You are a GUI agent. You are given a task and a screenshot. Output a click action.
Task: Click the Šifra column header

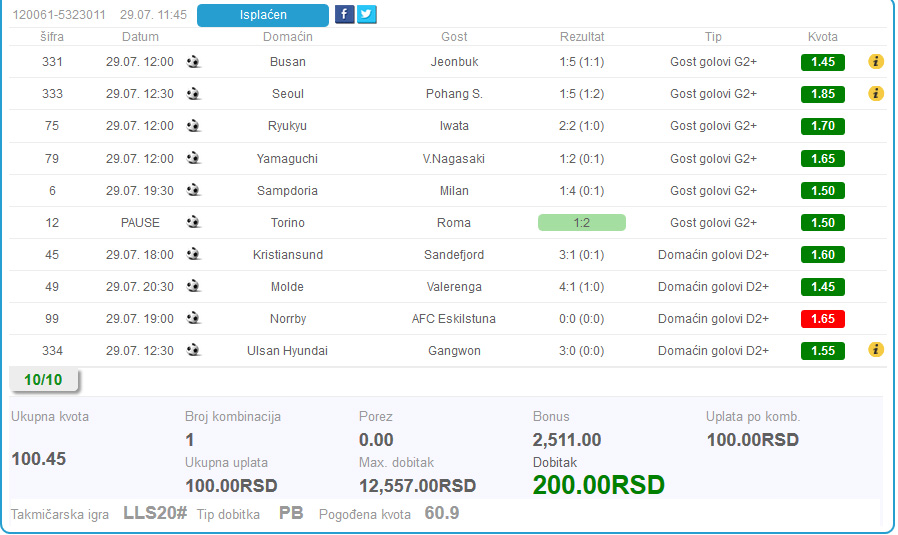(52, 37)
